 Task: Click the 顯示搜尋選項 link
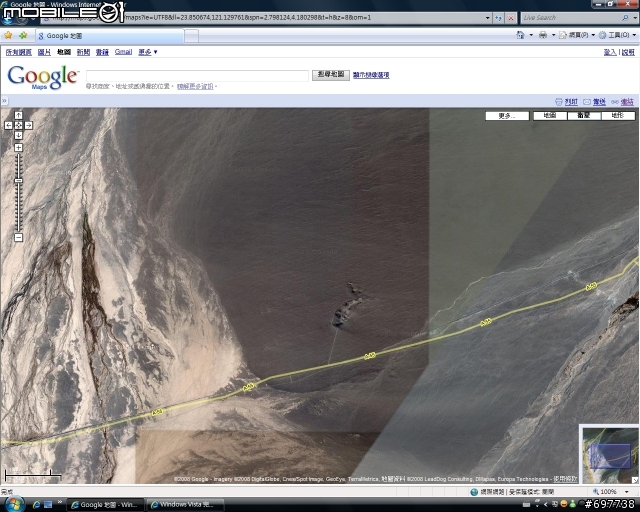tap(371, 75)
